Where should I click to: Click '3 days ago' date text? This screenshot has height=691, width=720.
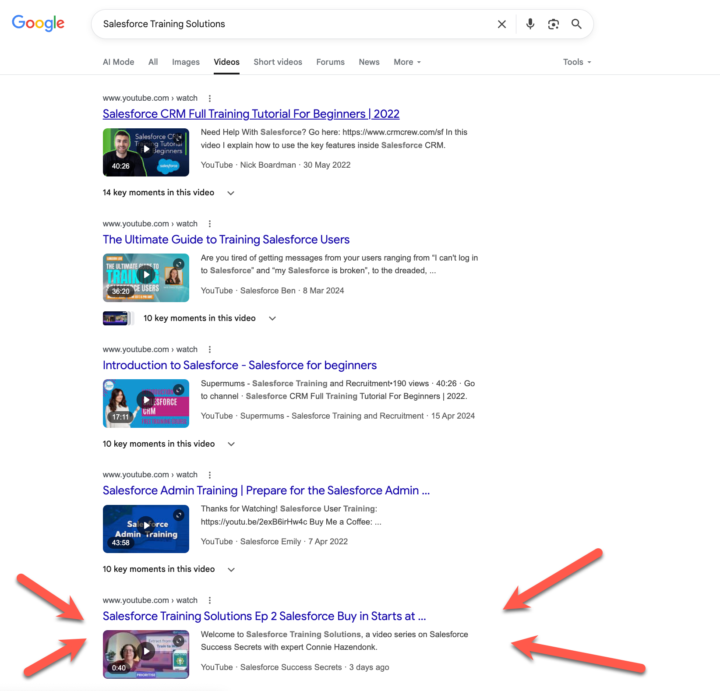click(369, 667)
